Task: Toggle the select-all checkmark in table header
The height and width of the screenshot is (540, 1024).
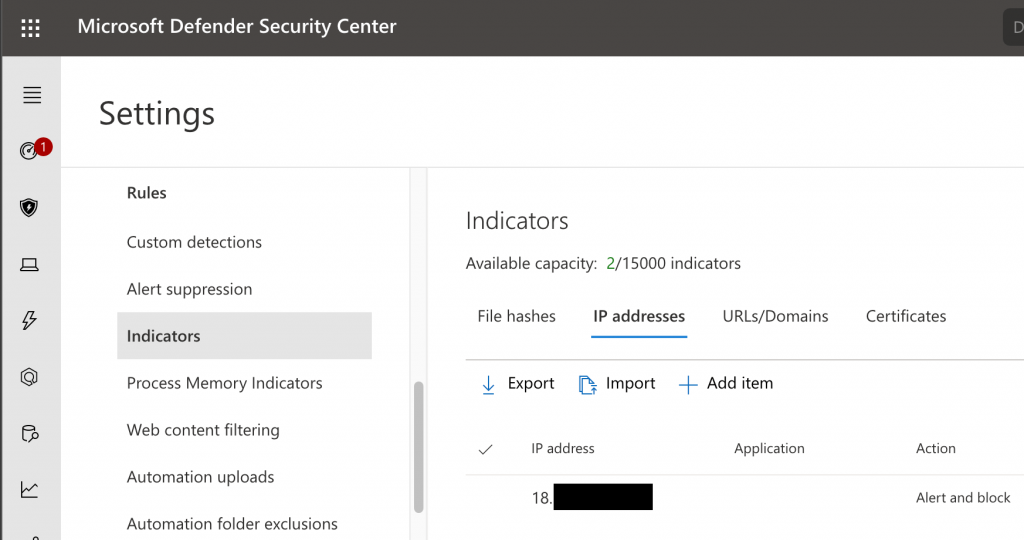Action: pos(485,449)
